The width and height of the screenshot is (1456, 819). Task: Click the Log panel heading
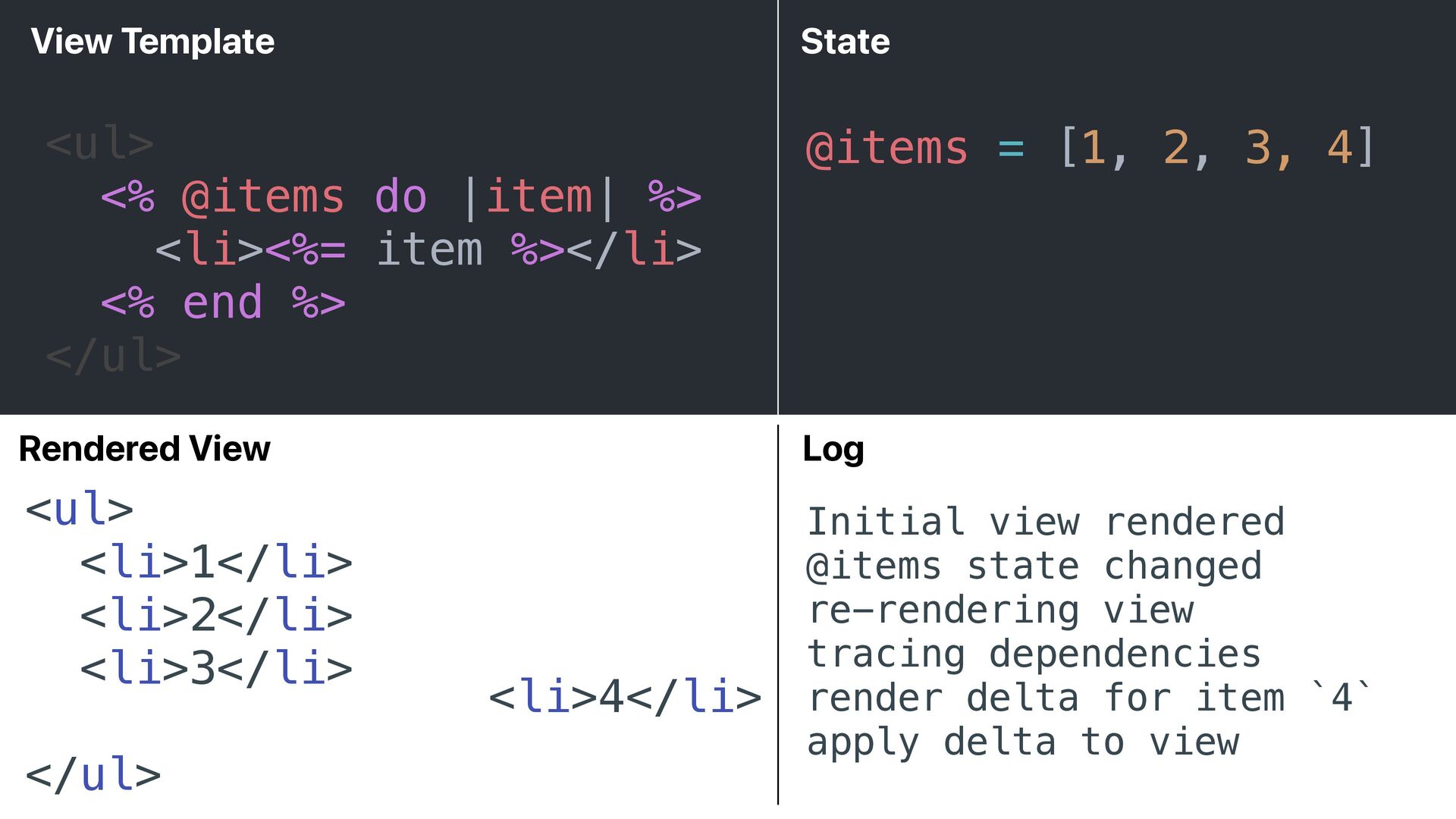click(x=833, y=449)
